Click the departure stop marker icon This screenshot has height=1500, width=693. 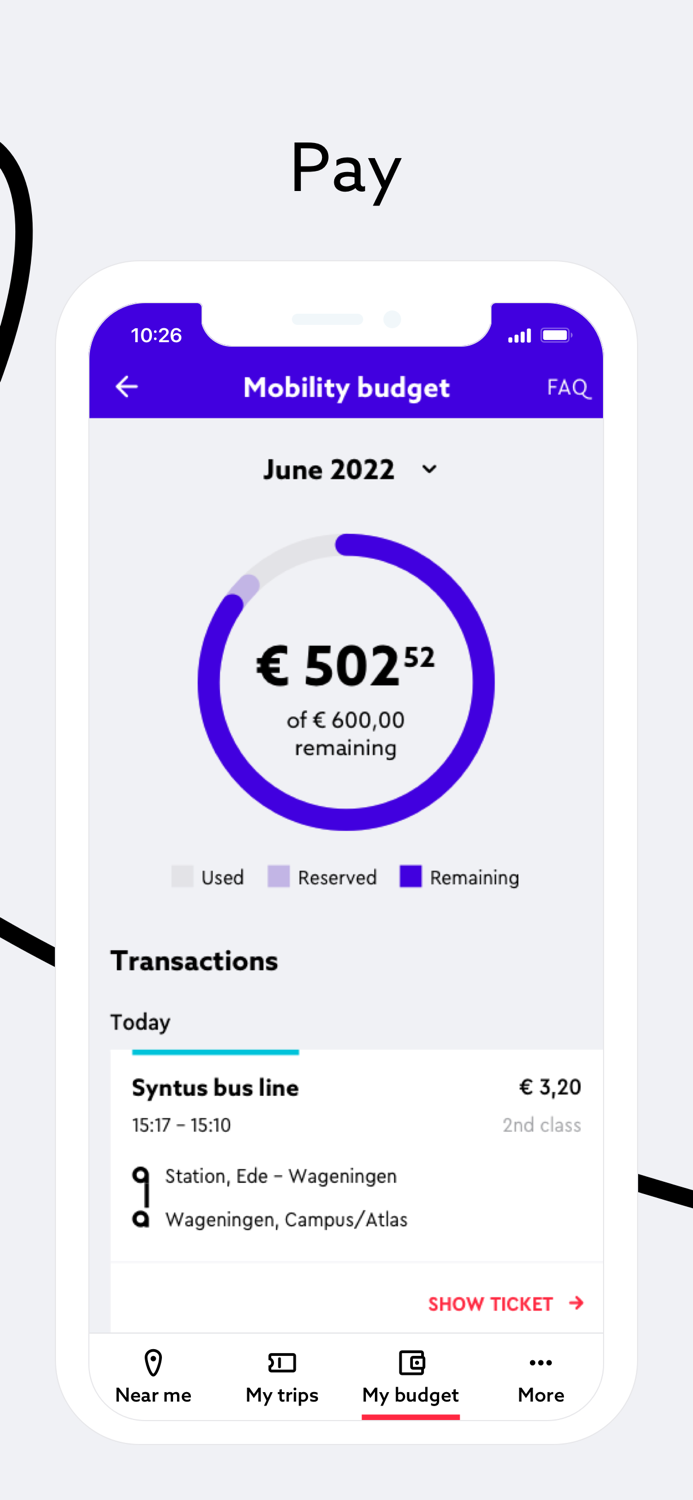click(x=141, y=1176)
